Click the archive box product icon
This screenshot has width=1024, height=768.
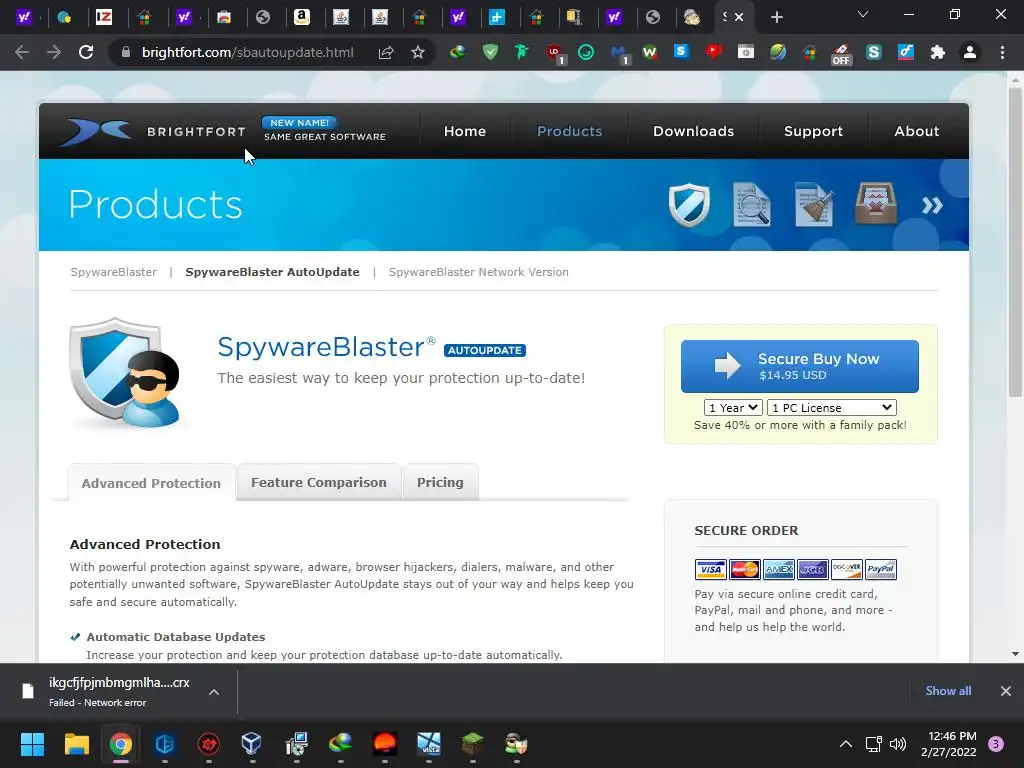876,204
